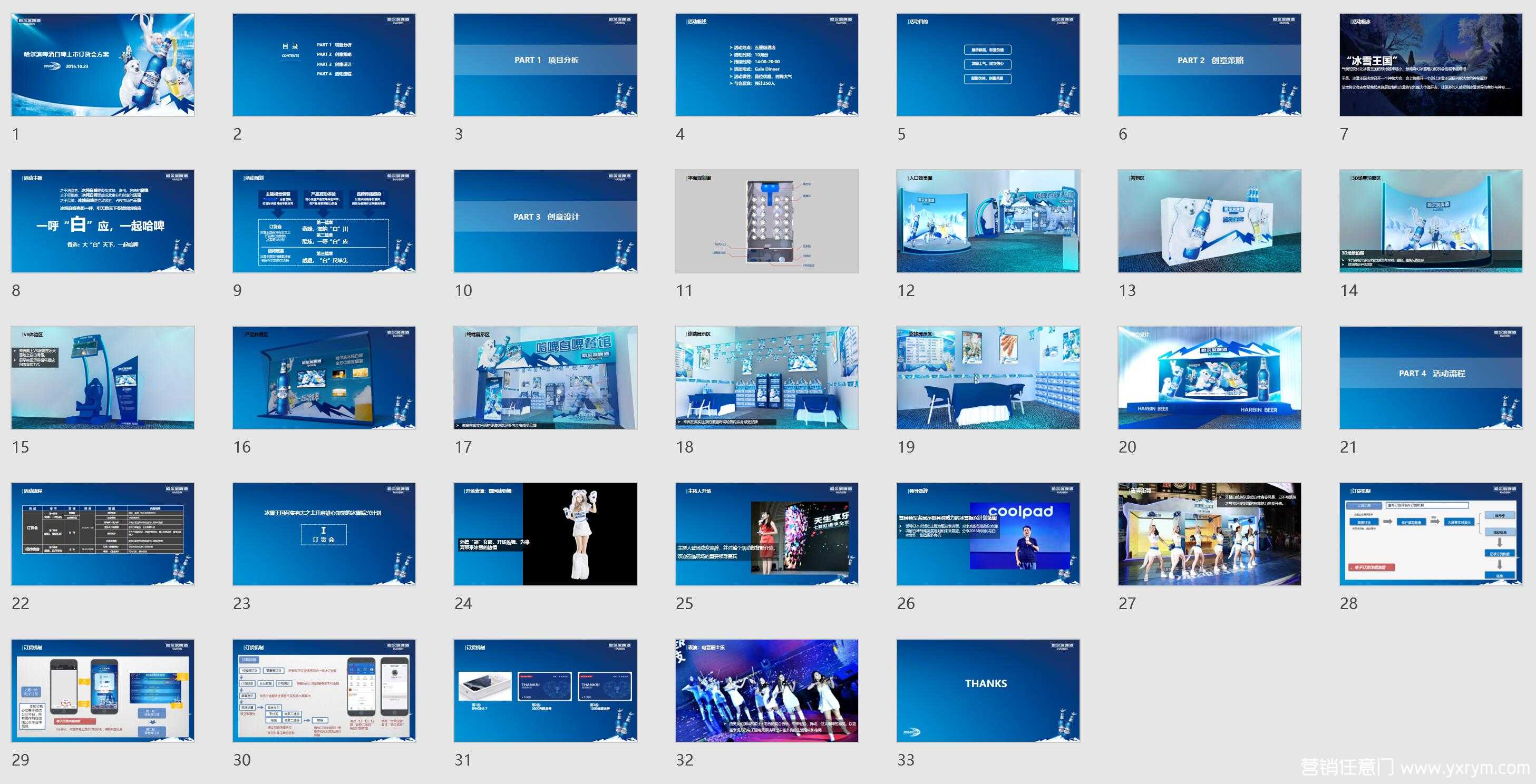Select slide 25 host in red dress
This screenshot has height=784, width=1536.
coord(767,534)
